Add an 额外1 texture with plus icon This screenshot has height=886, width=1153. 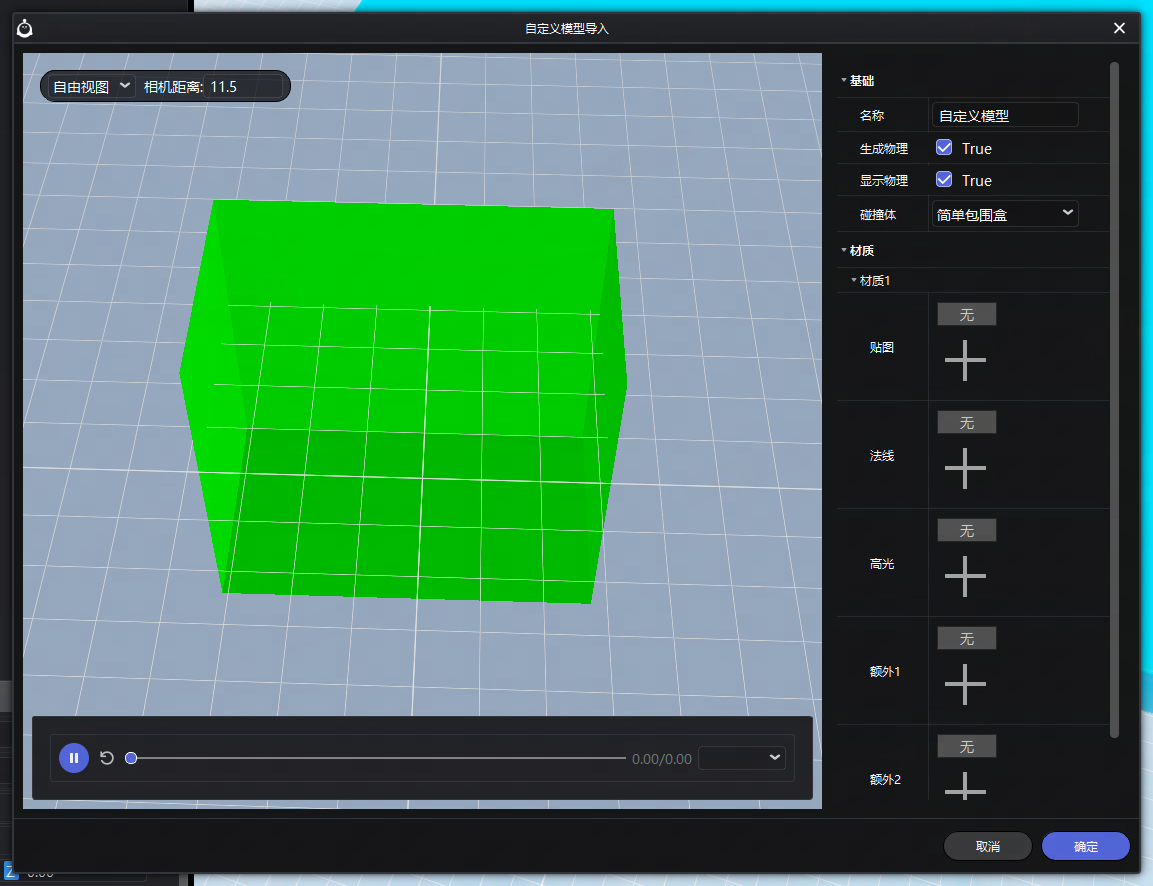[x=965, y=684]
